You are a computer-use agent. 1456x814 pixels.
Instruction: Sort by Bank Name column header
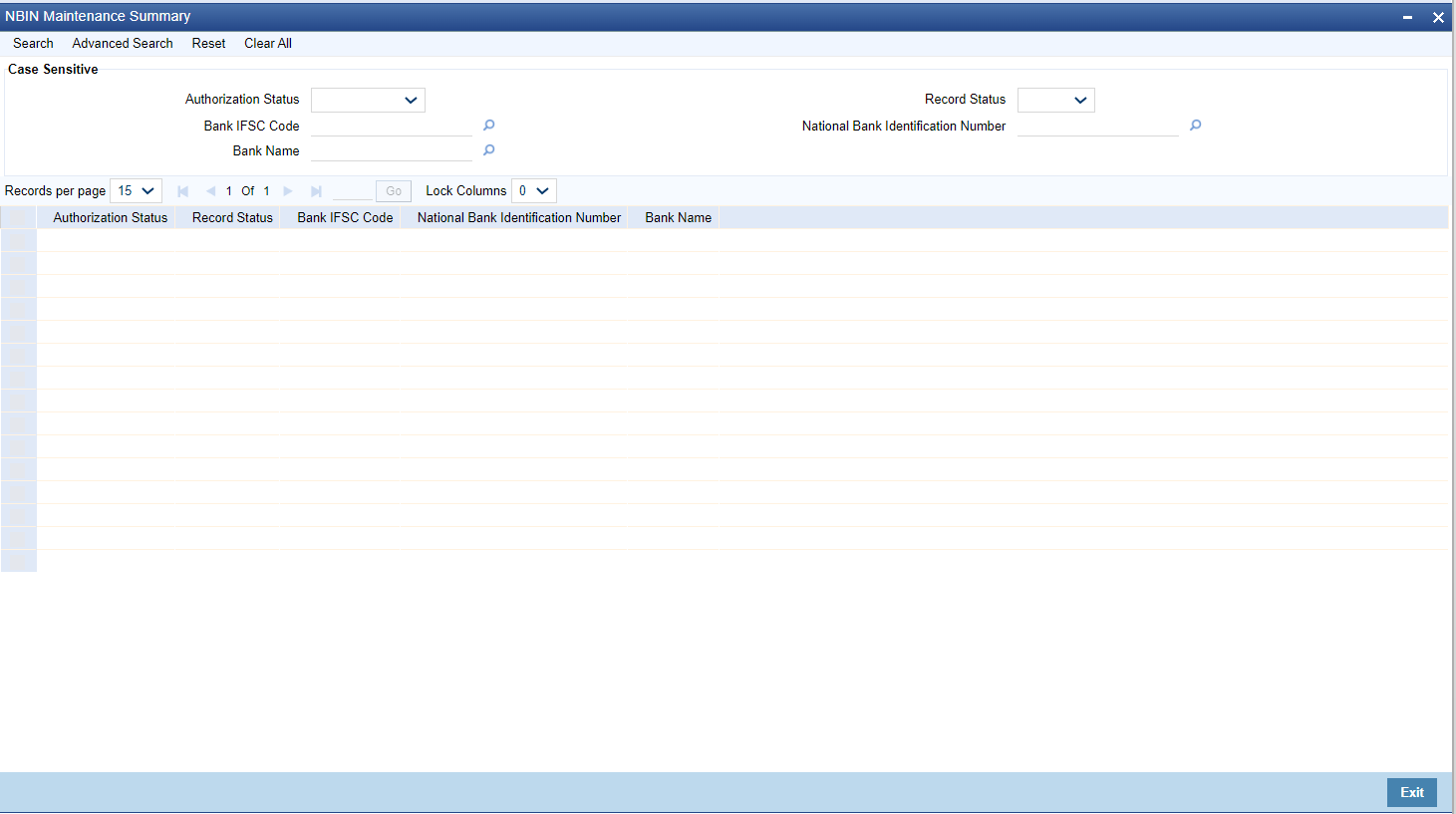[678, 217]
